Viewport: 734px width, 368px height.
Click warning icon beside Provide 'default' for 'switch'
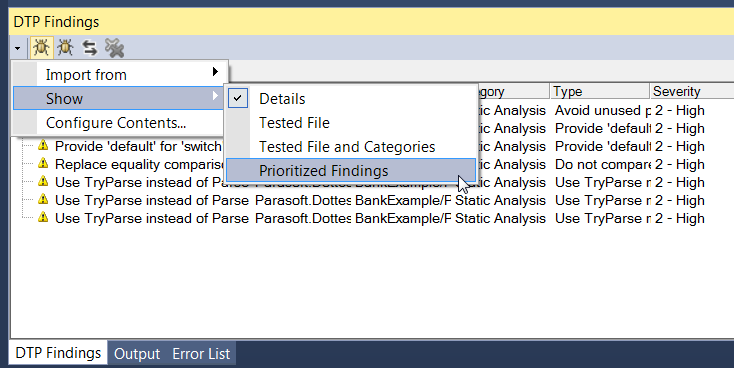[x=43, y=146]
